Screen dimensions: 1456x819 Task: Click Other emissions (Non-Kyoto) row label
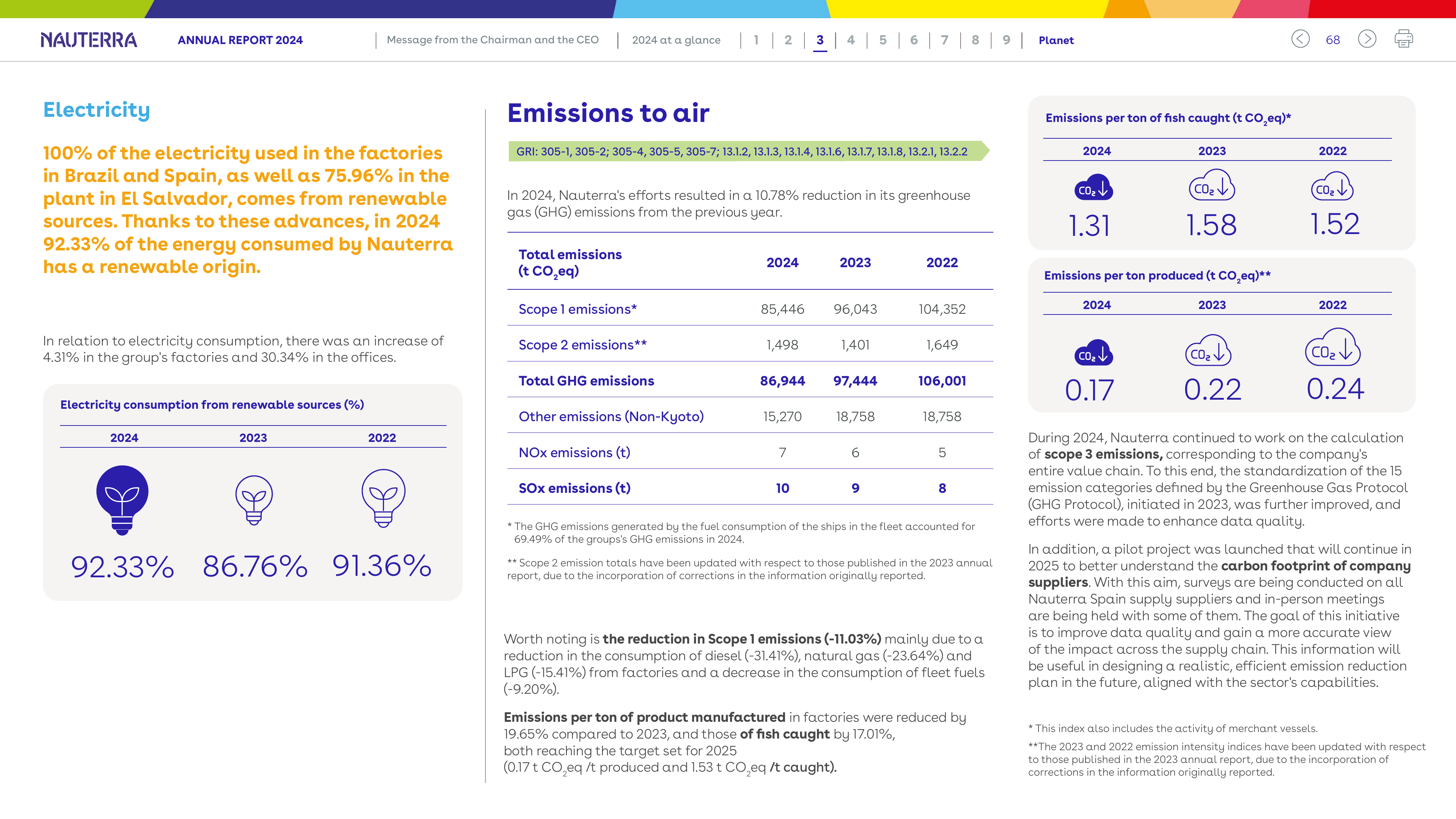[611, 416]
